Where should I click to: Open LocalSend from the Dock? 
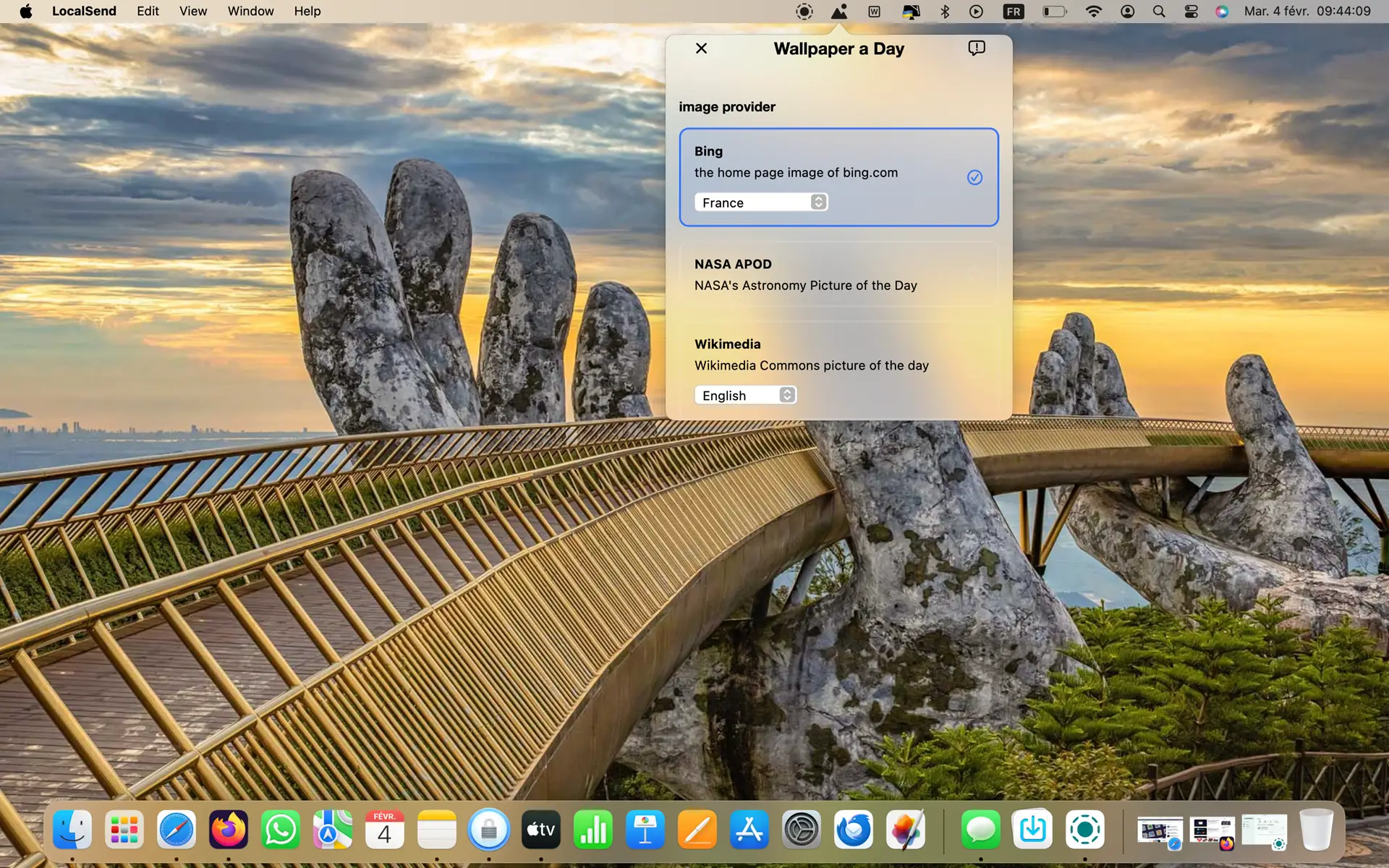click(x=1085, y=829)
